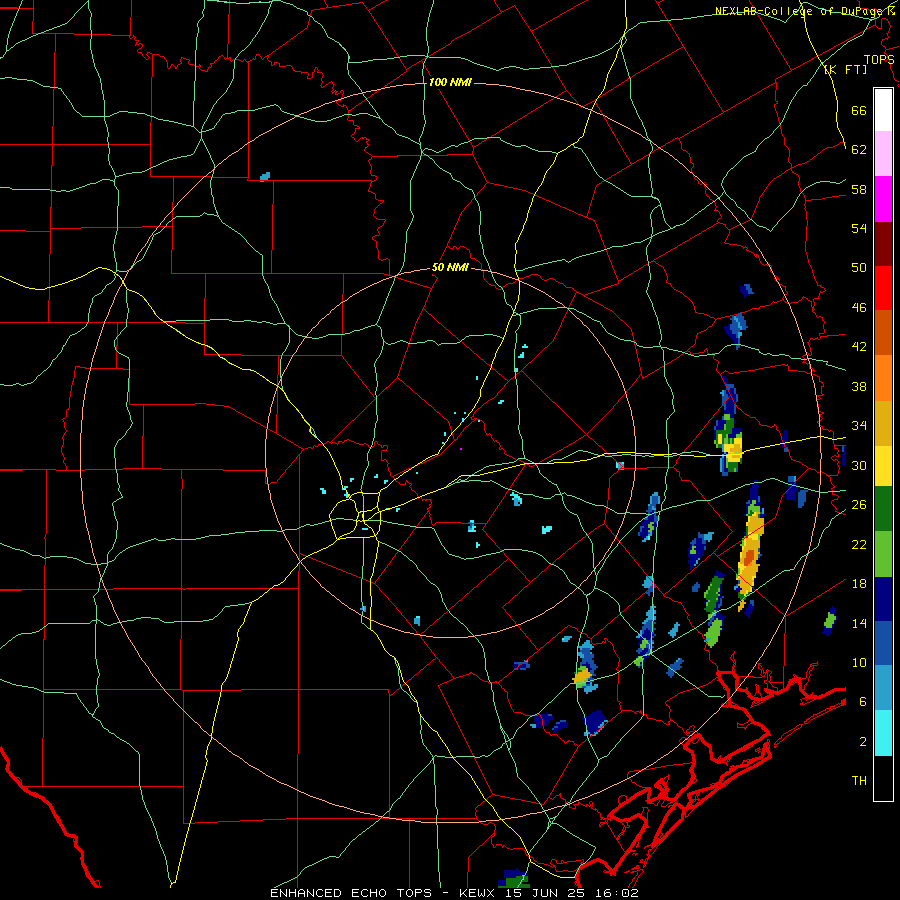Pick the cyan legend swatch
This screenshot has height=900, width=900.
883,733
